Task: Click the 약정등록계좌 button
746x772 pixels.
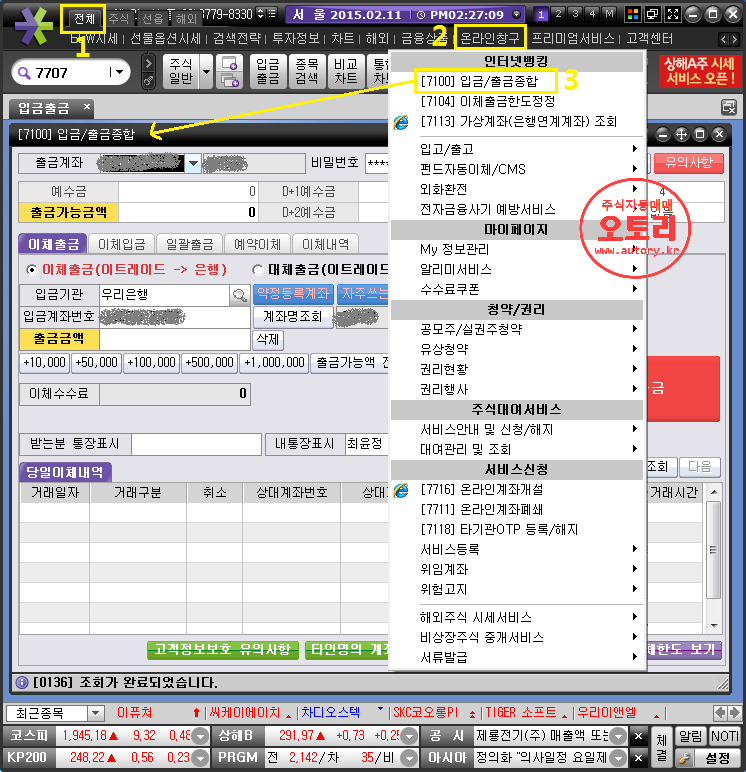Action: (293, 294)
